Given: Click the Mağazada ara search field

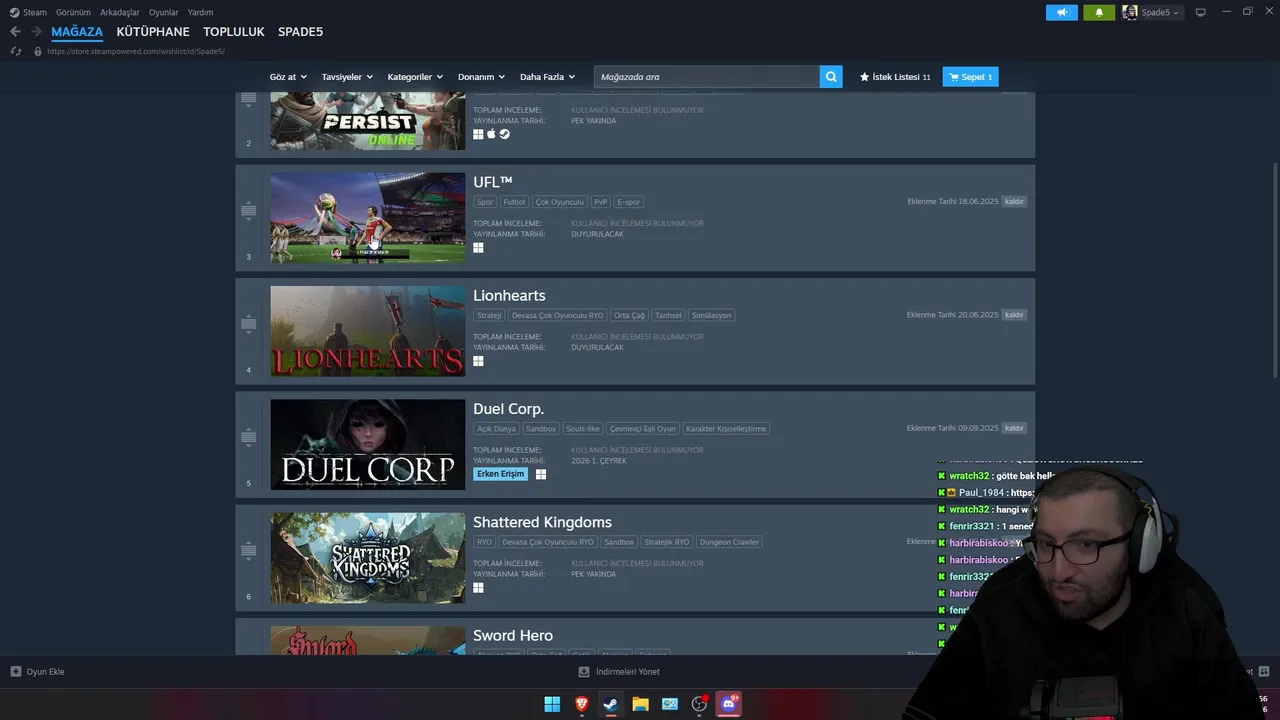Looking at the screenshot, I should tap(707, 77).
